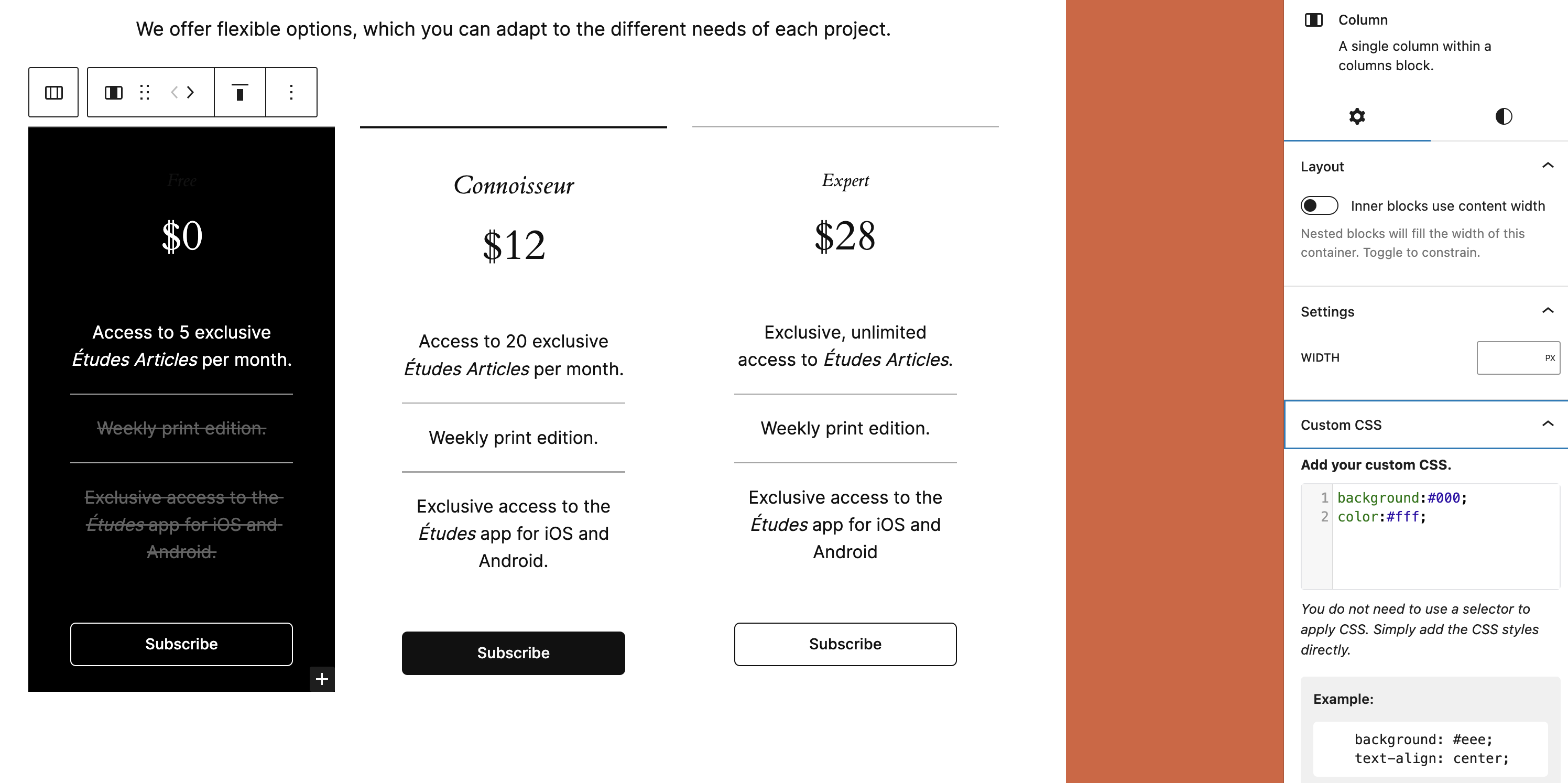1568x783 pixels.
Task: Click the Expert Subscribe button
Action: coord(845,644)
